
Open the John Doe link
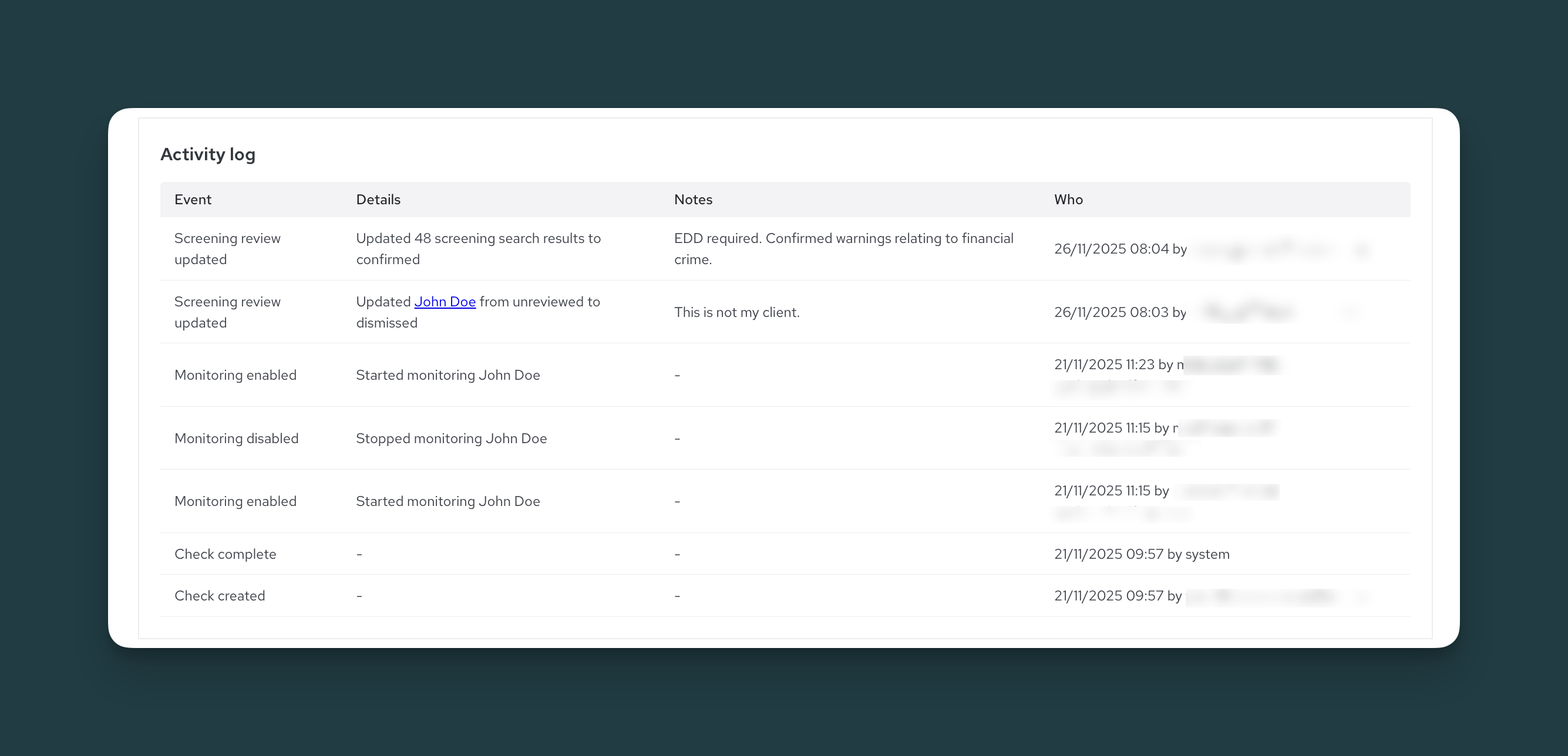tap(445, 302)
